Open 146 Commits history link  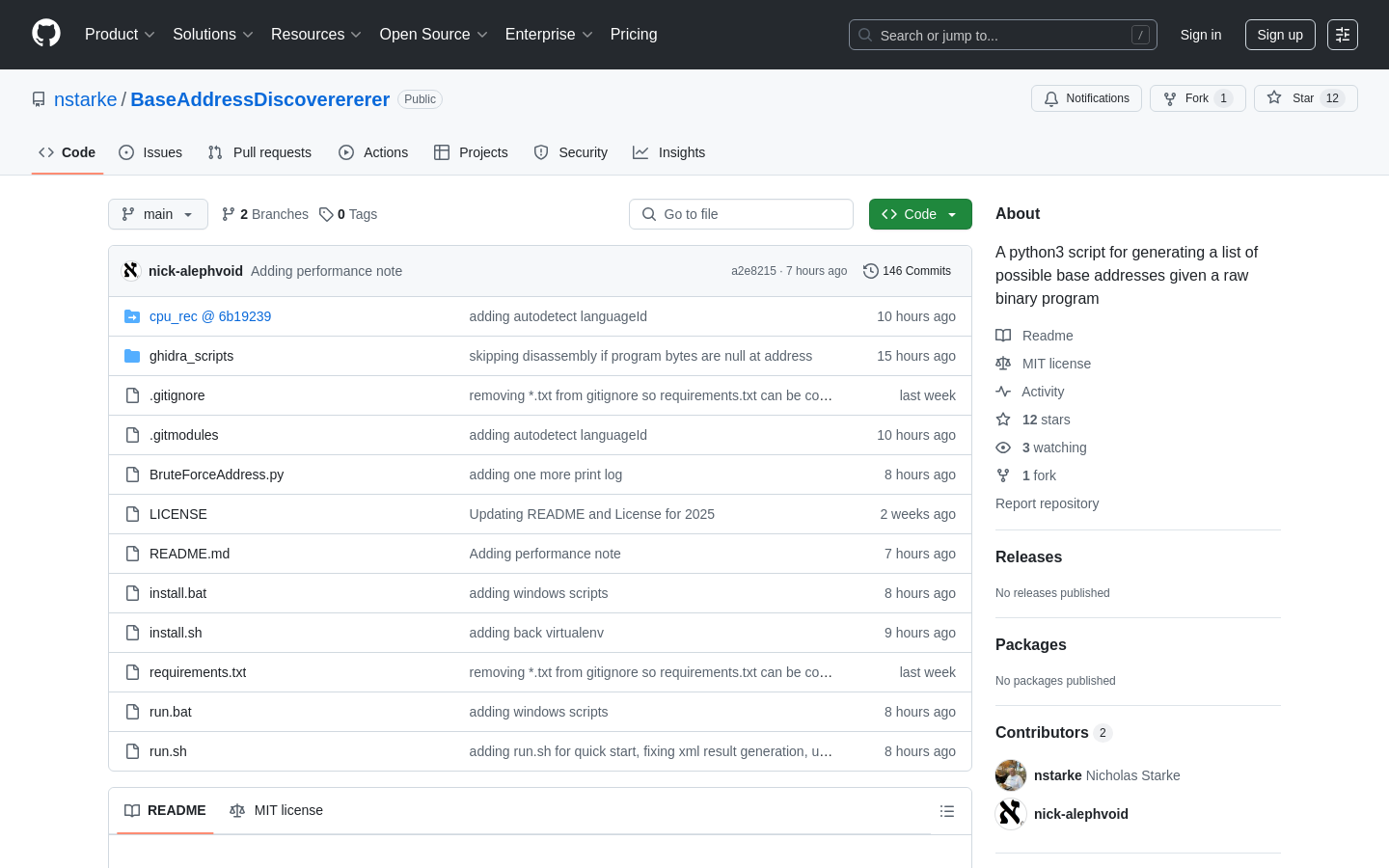pos(907,271)
